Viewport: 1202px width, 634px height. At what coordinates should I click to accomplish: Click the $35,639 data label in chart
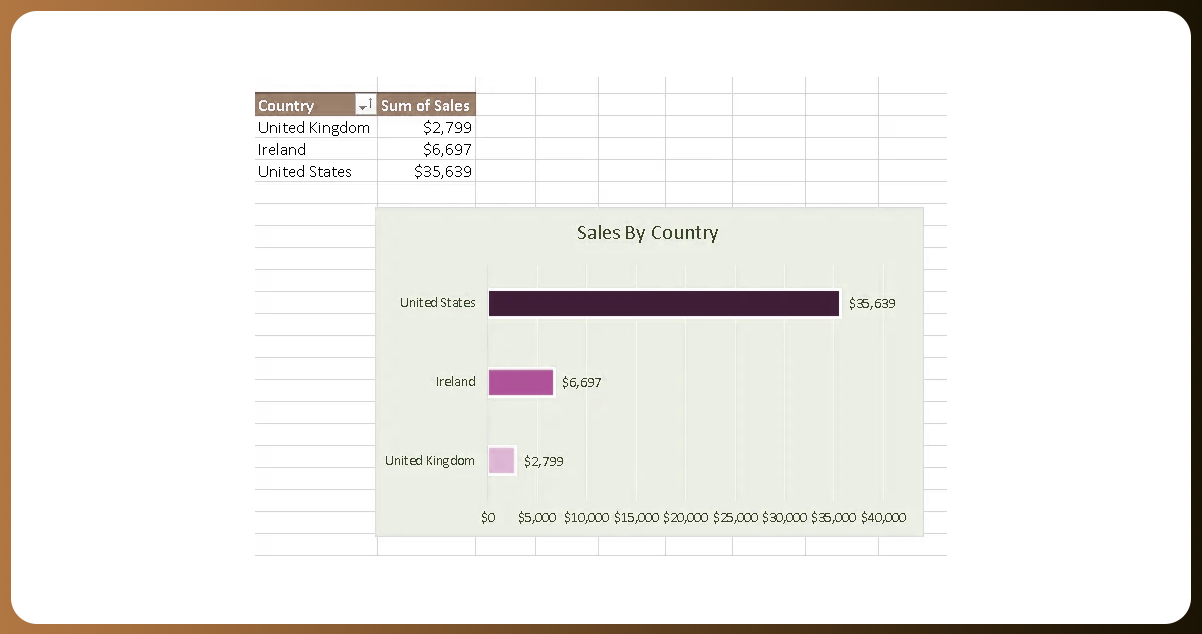point(872,303)
